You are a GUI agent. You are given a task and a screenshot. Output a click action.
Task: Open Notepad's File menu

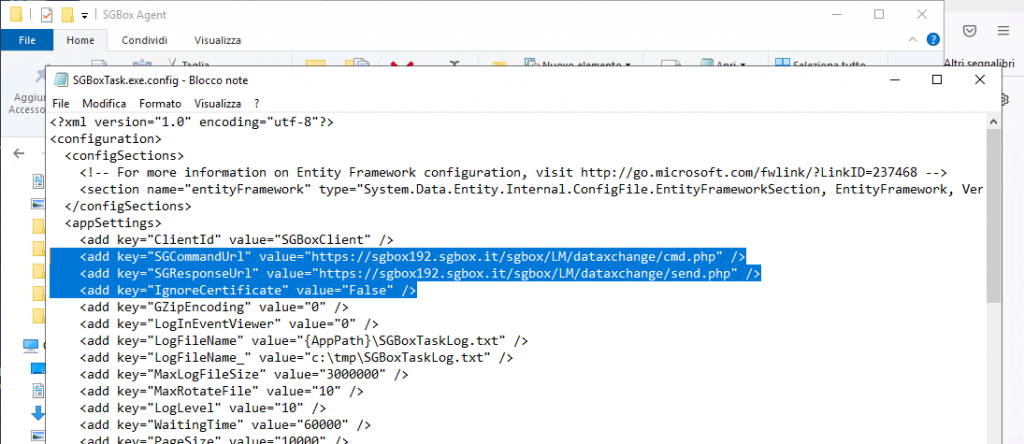pyautogui.click(x=61, y=103)
